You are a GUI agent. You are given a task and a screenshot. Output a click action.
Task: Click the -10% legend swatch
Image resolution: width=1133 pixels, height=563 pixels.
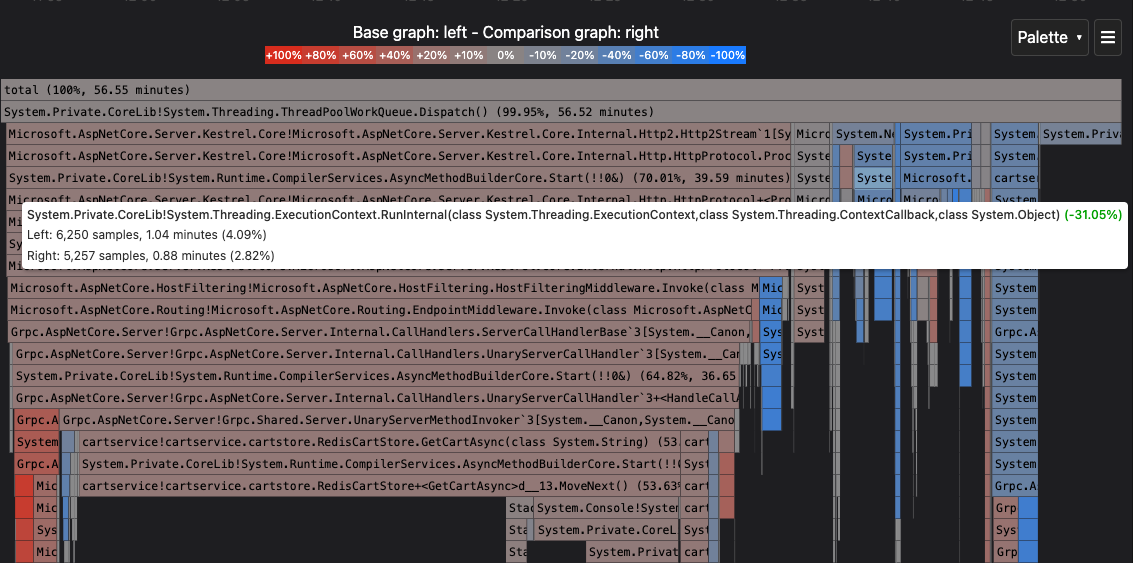click(543, 56)
